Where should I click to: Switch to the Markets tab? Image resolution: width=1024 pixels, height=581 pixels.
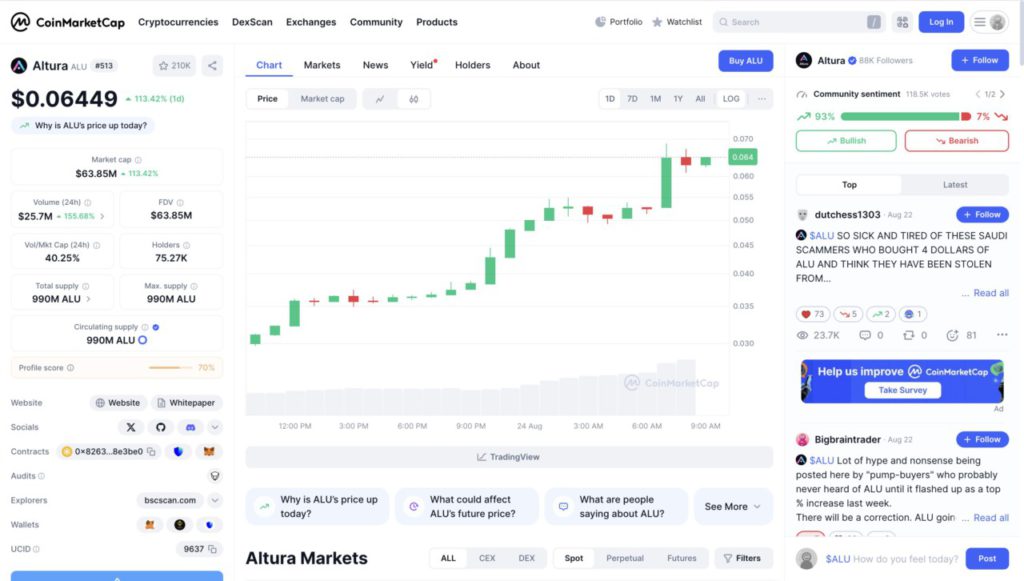[x=322, y=65]
